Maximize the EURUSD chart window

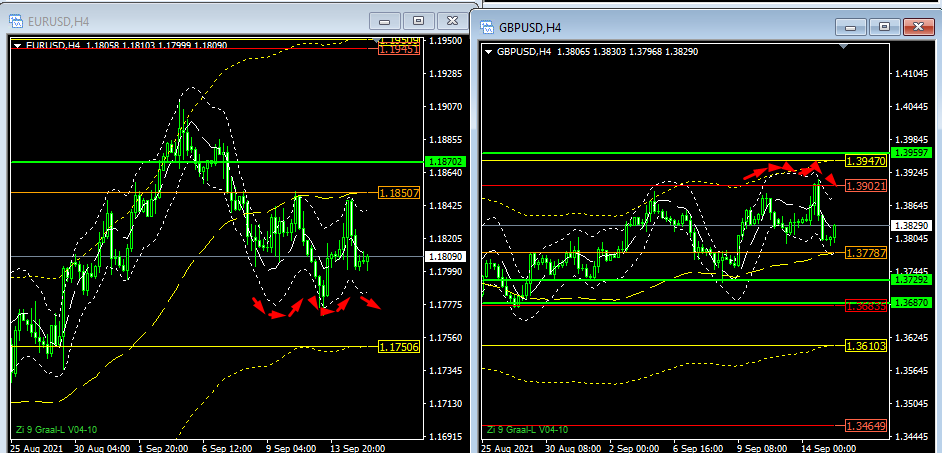(419, 21)
